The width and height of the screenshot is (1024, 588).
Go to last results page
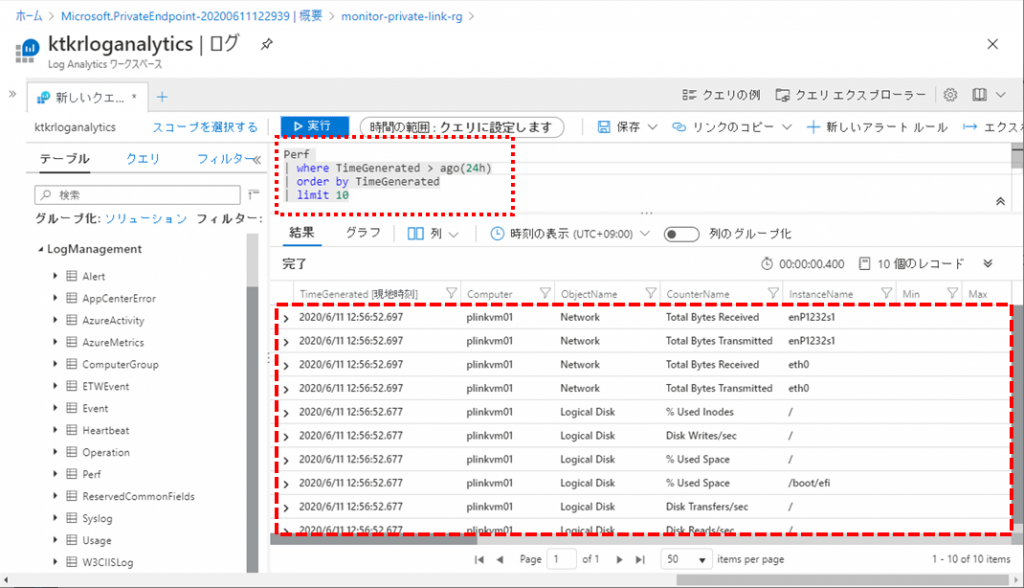tap(640, 559)
